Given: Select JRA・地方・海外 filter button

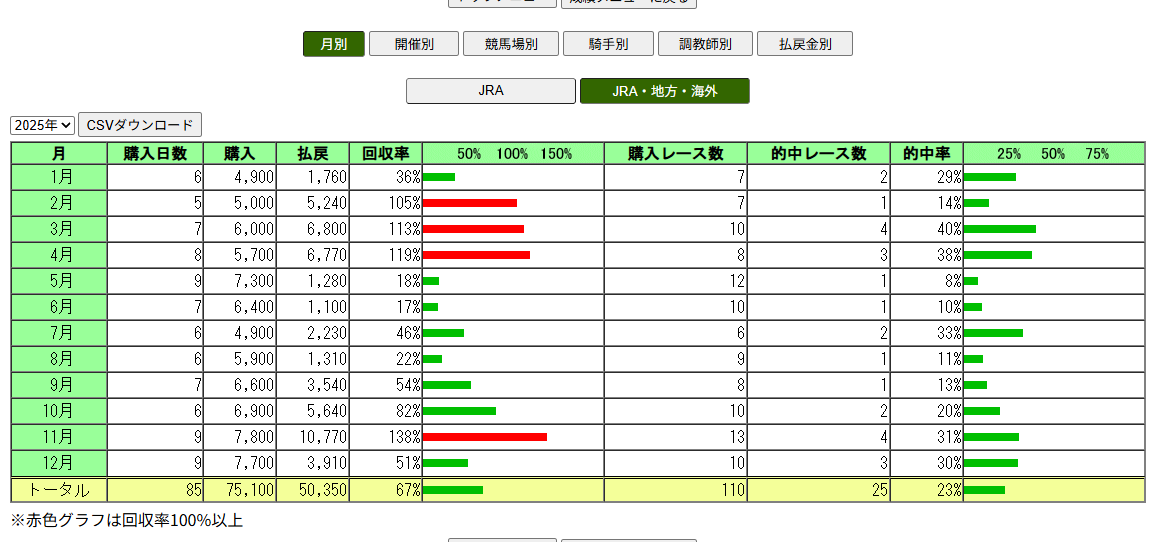Looking at the screenshot, I should point(664,91).
